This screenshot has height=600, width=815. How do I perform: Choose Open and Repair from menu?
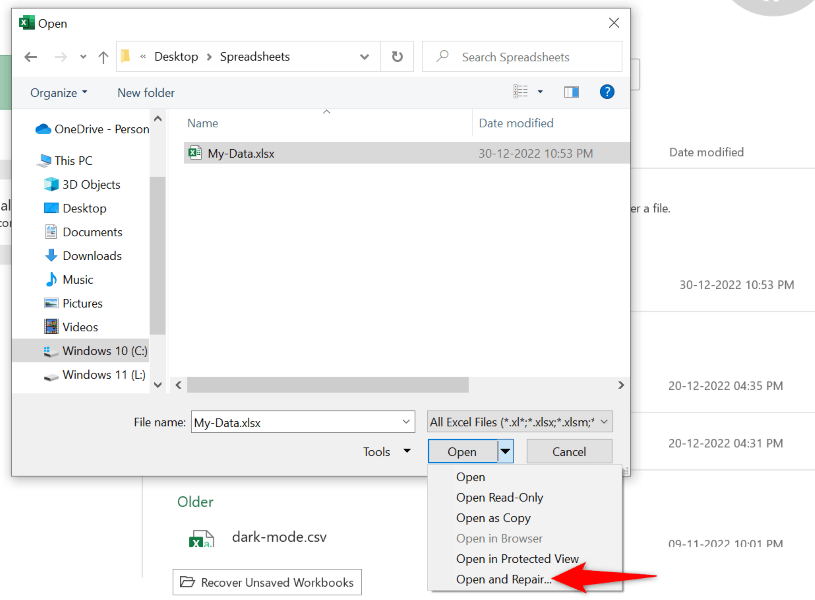(x=503, y=580)
